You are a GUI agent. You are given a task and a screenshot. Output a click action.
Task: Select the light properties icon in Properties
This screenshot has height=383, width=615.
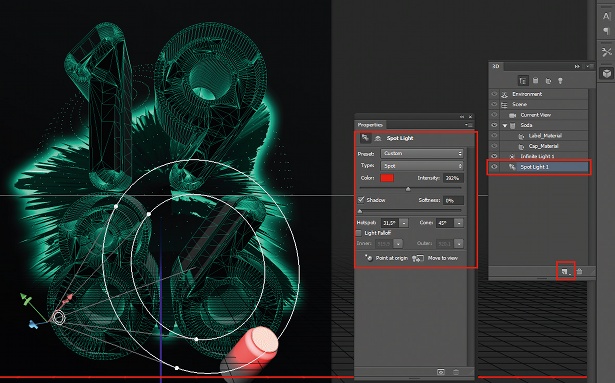tap(365, 138)
